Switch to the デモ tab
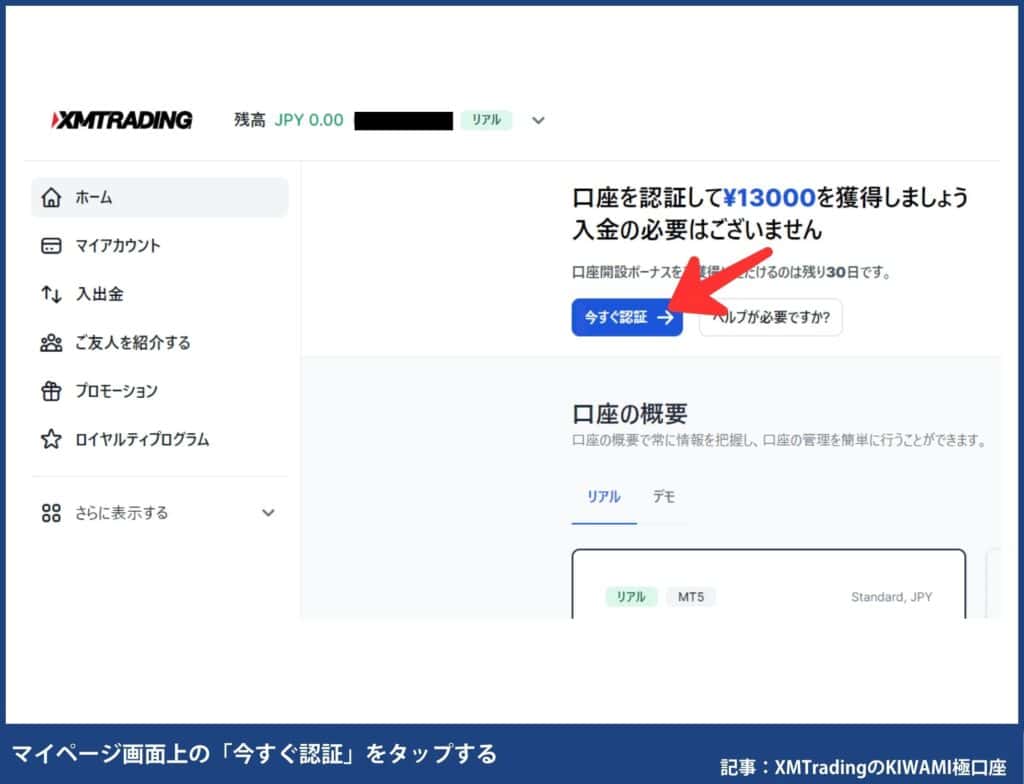This screenshot has height=784, width=1024. [664, 497]
